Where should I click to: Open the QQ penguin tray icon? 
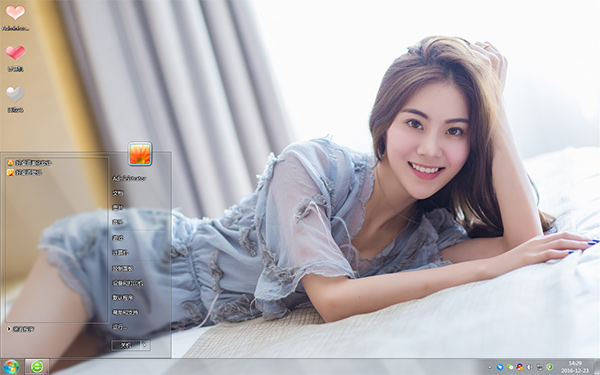click(x=520, y=367)
